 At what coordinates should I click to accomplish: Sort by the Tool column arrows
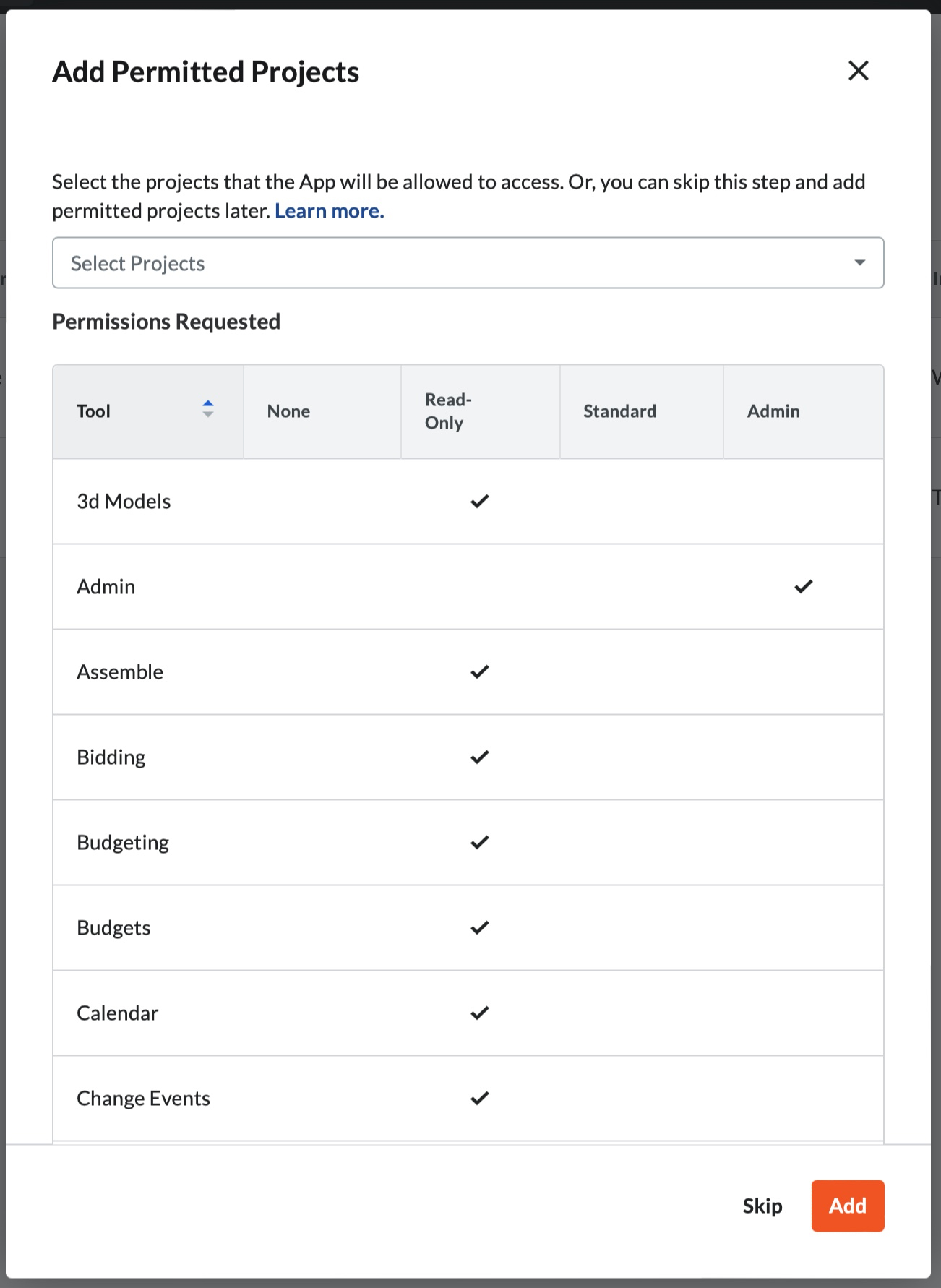[x=208, y=409]
